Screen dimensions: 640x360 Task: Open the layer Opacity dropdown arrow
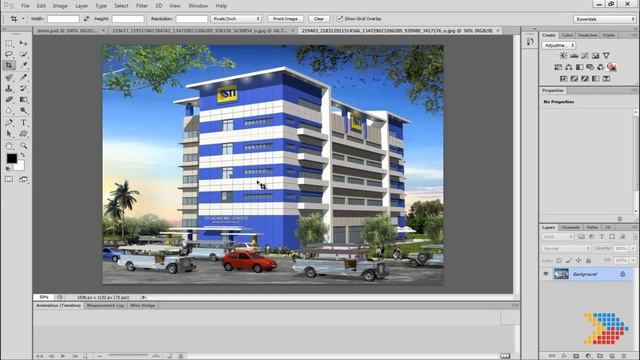coord(633,248)
